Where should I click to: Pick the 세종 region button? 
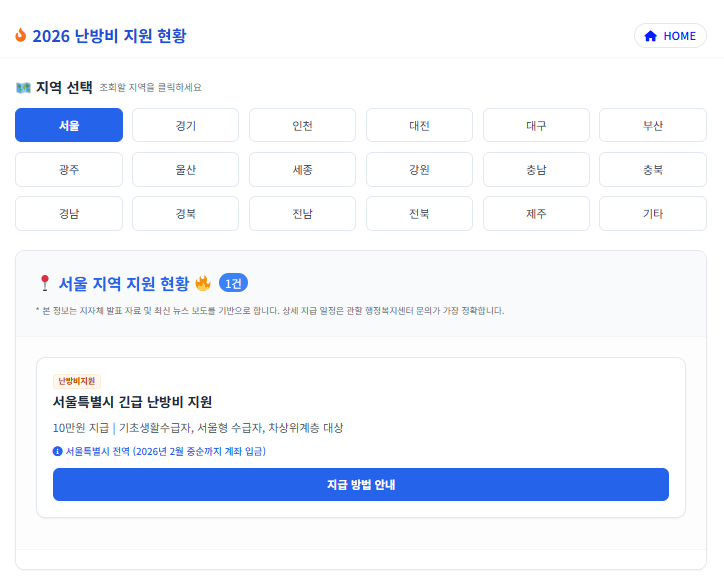[302, 169]
